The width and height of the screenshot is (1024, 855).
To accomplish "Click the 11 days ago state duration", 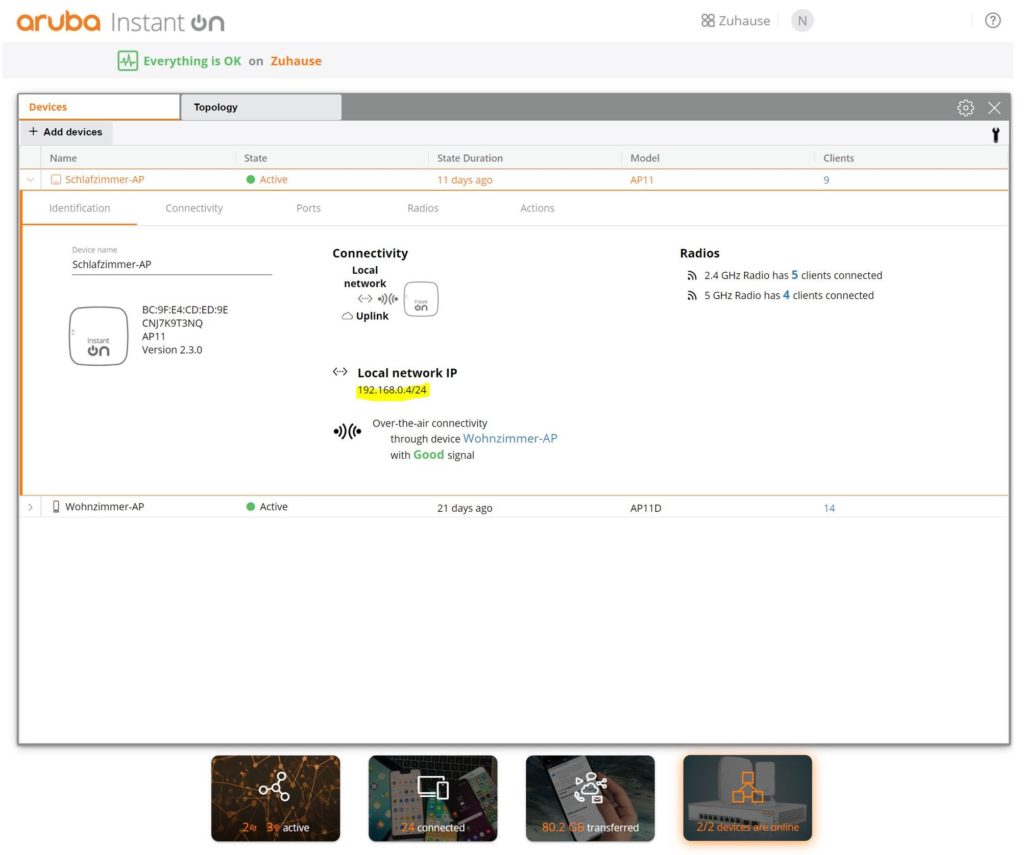I will pos(464,180).
